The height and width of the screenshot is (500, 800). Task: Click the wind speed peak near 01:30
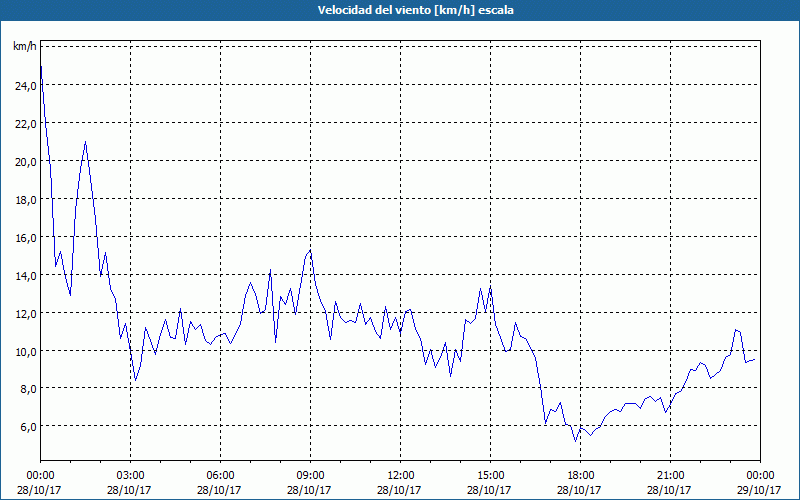[86, 142]
